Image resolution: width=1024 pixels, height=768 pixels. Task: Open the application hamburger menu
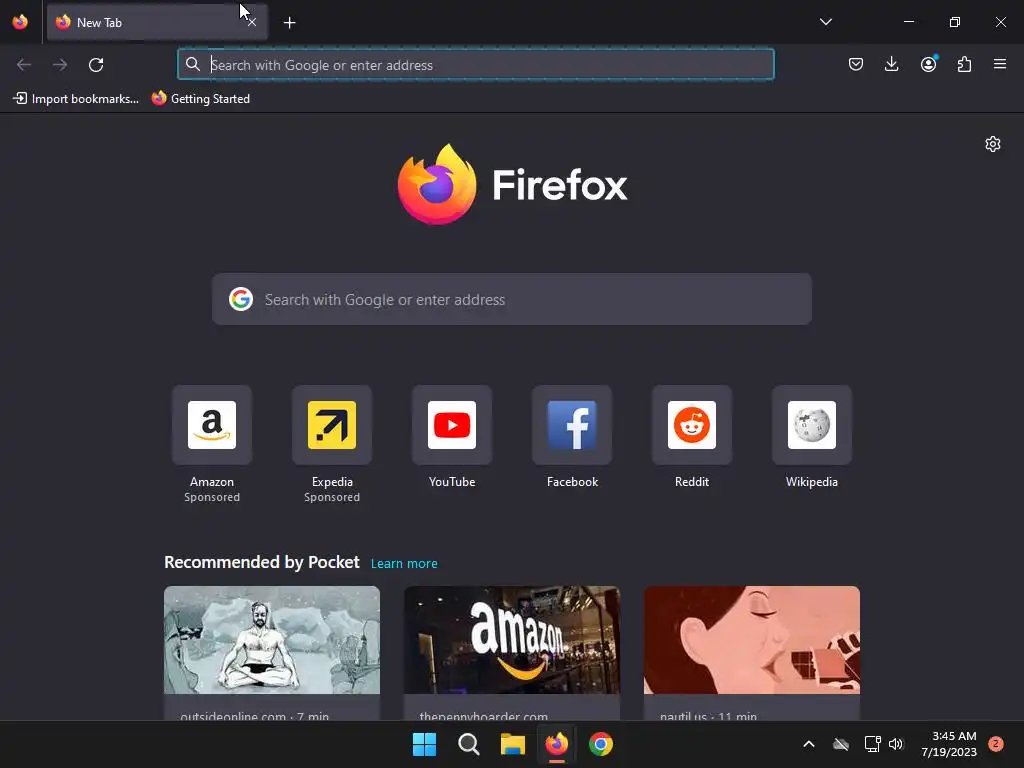1000,64
